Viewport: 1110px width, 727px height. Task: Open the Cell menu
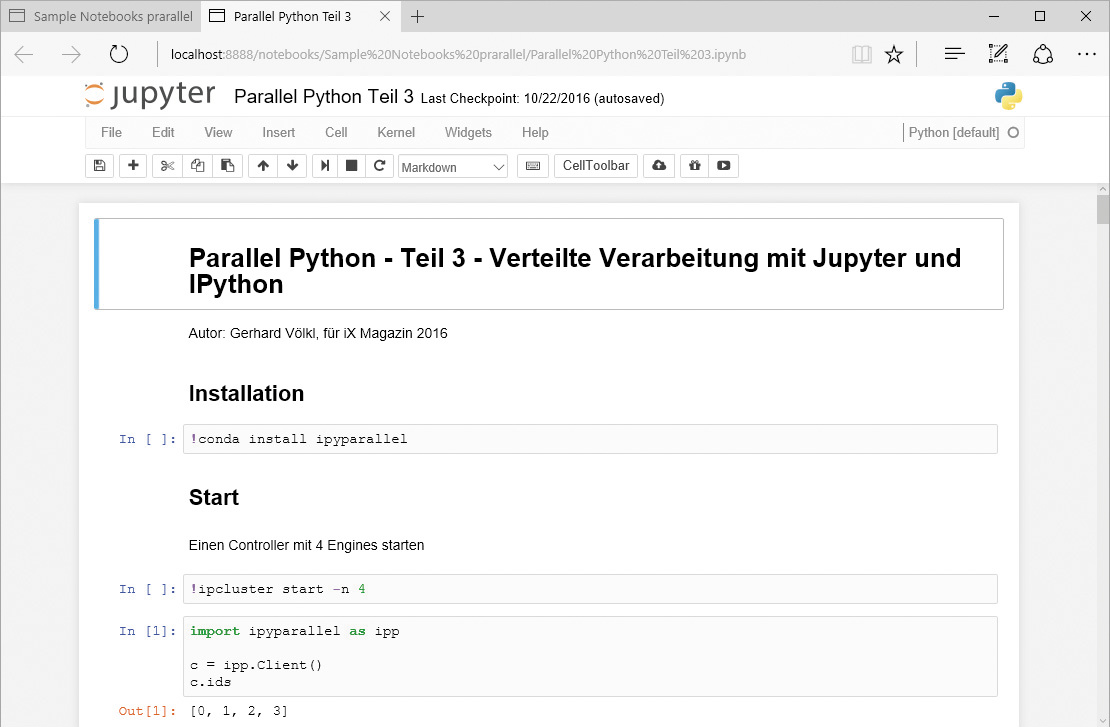point(336,132)
